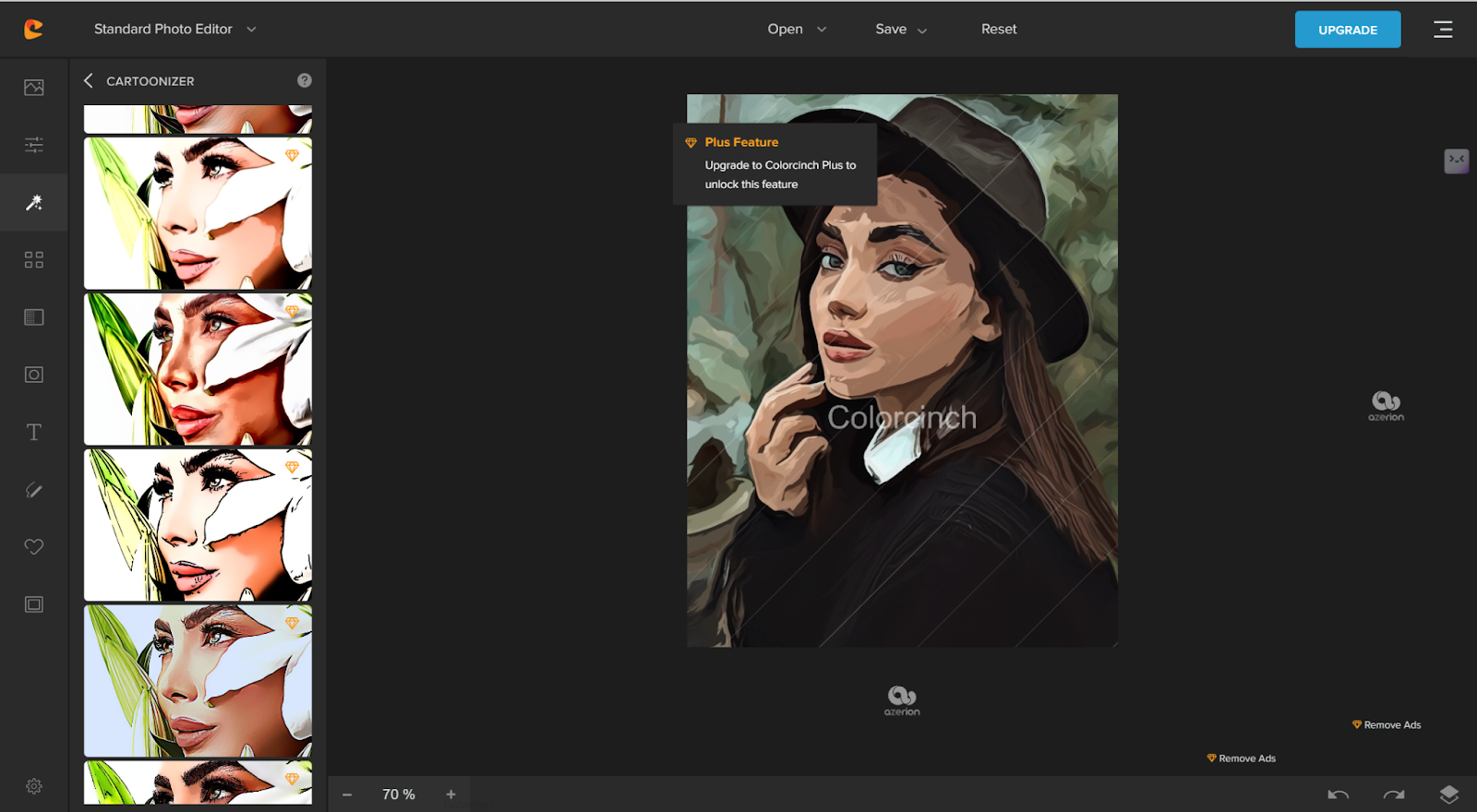Open the hamburger menu

(x=1443, y=30)
